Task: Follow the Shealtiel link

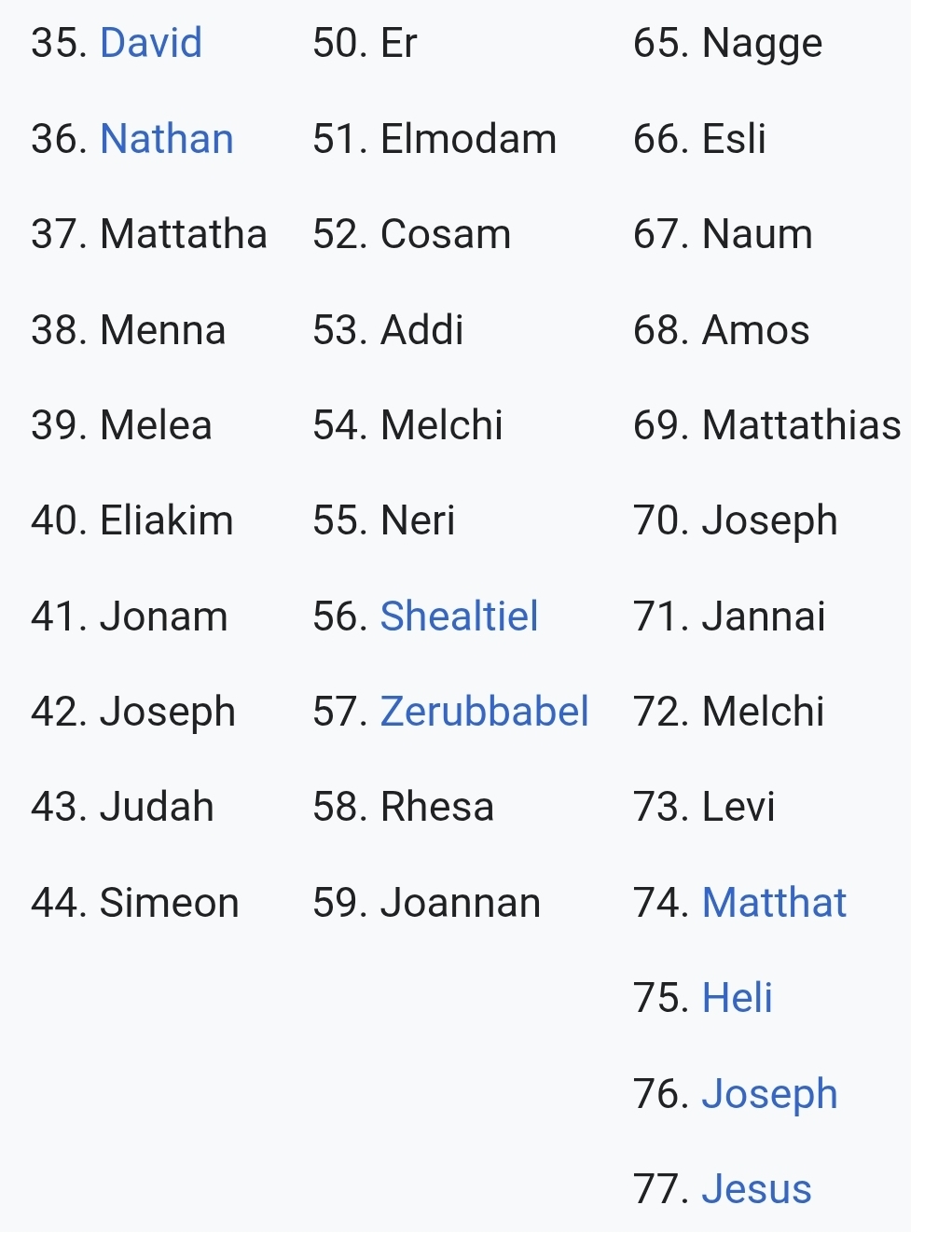Action: (460, 616)
